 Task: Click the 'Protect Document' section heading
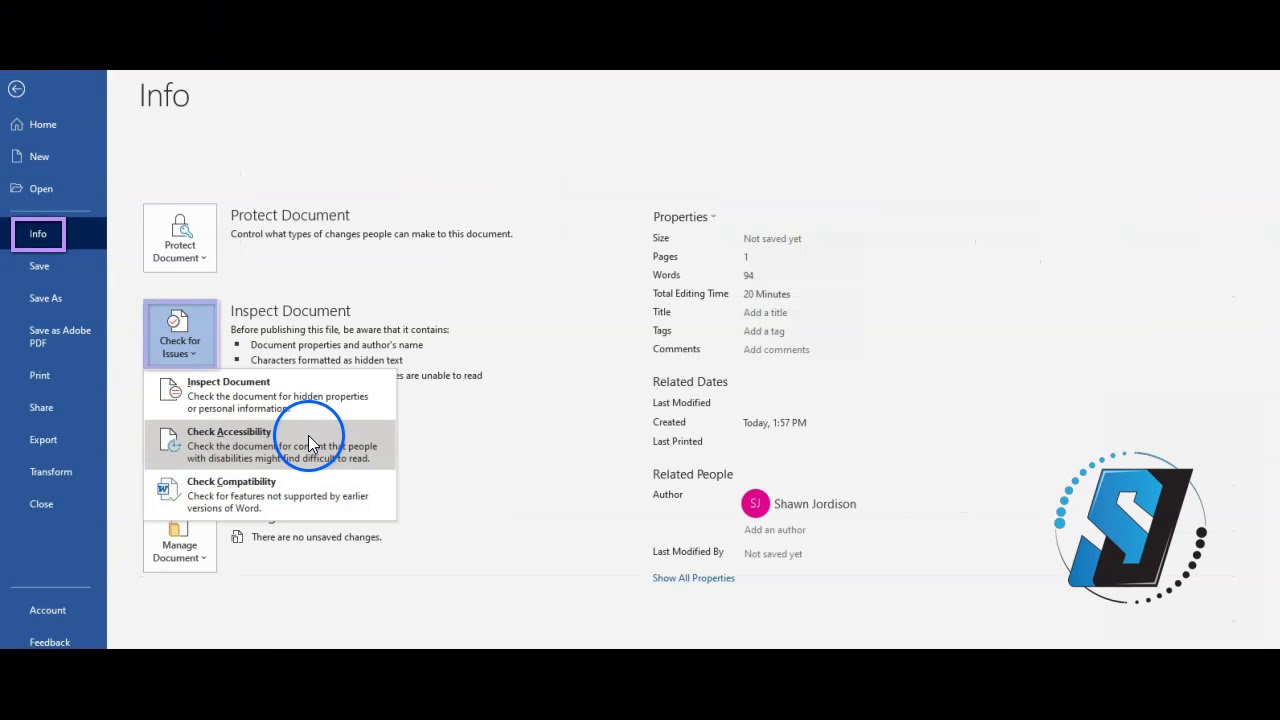click(x=290, y=215)
